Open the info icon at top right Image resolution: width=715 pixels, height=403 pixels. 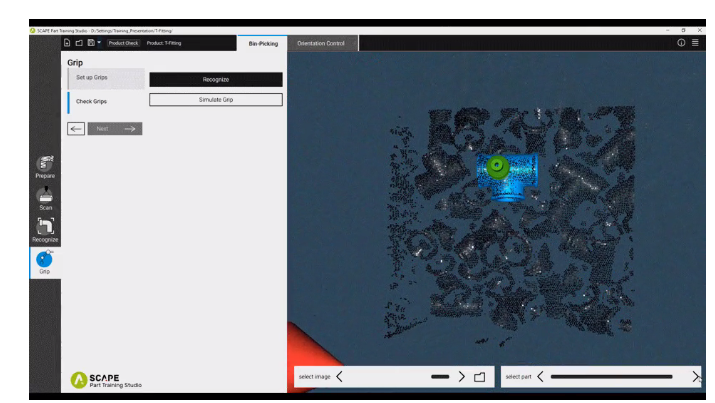click(682, 43)
